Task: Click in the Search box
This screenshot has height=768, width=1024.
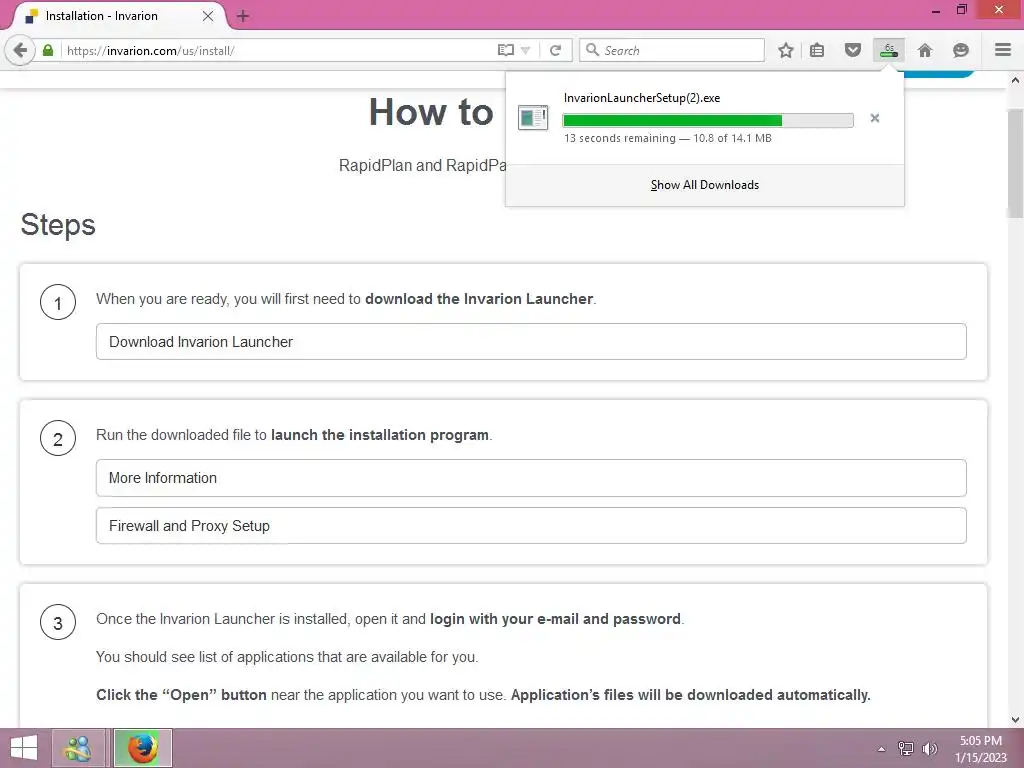Action: 672,50
